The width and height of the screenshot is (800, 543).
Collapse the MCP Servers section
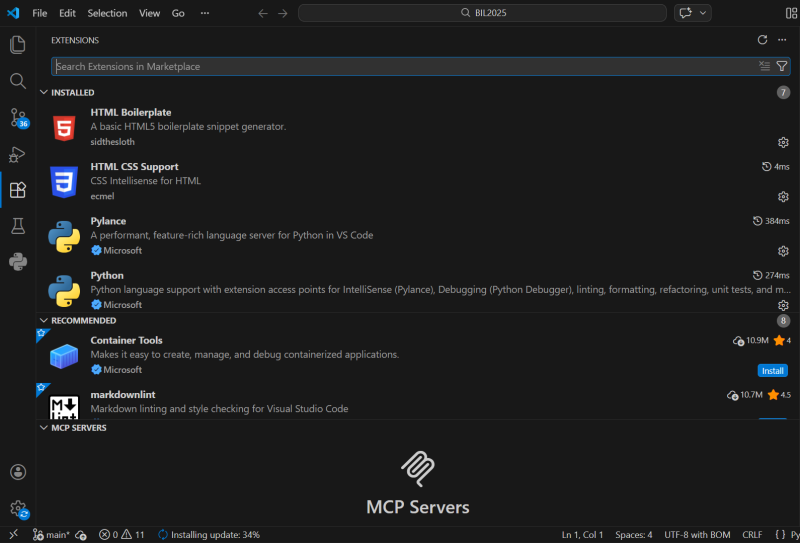[44, 428]
